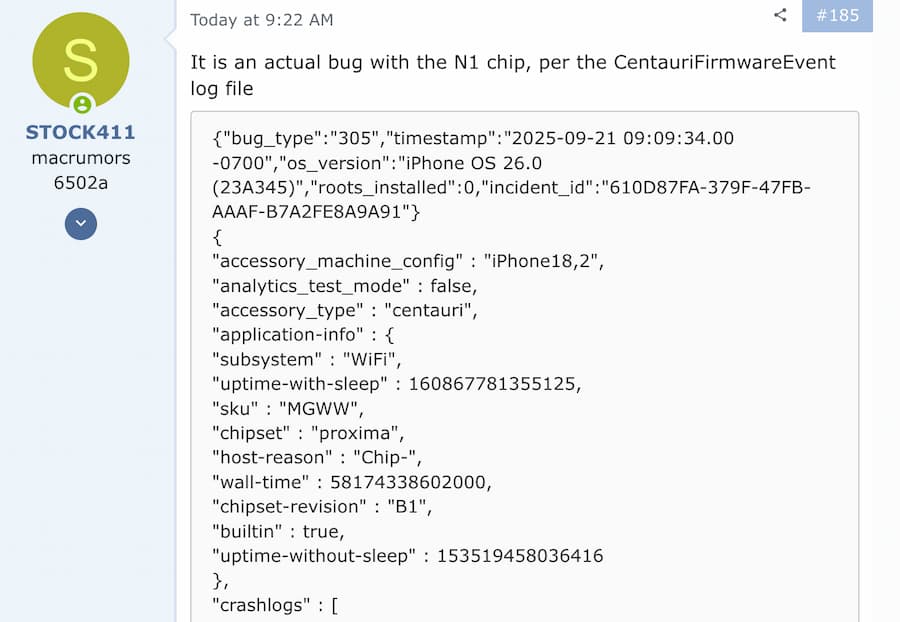Click the "crashlogs" : [ line

coord(275,603)
